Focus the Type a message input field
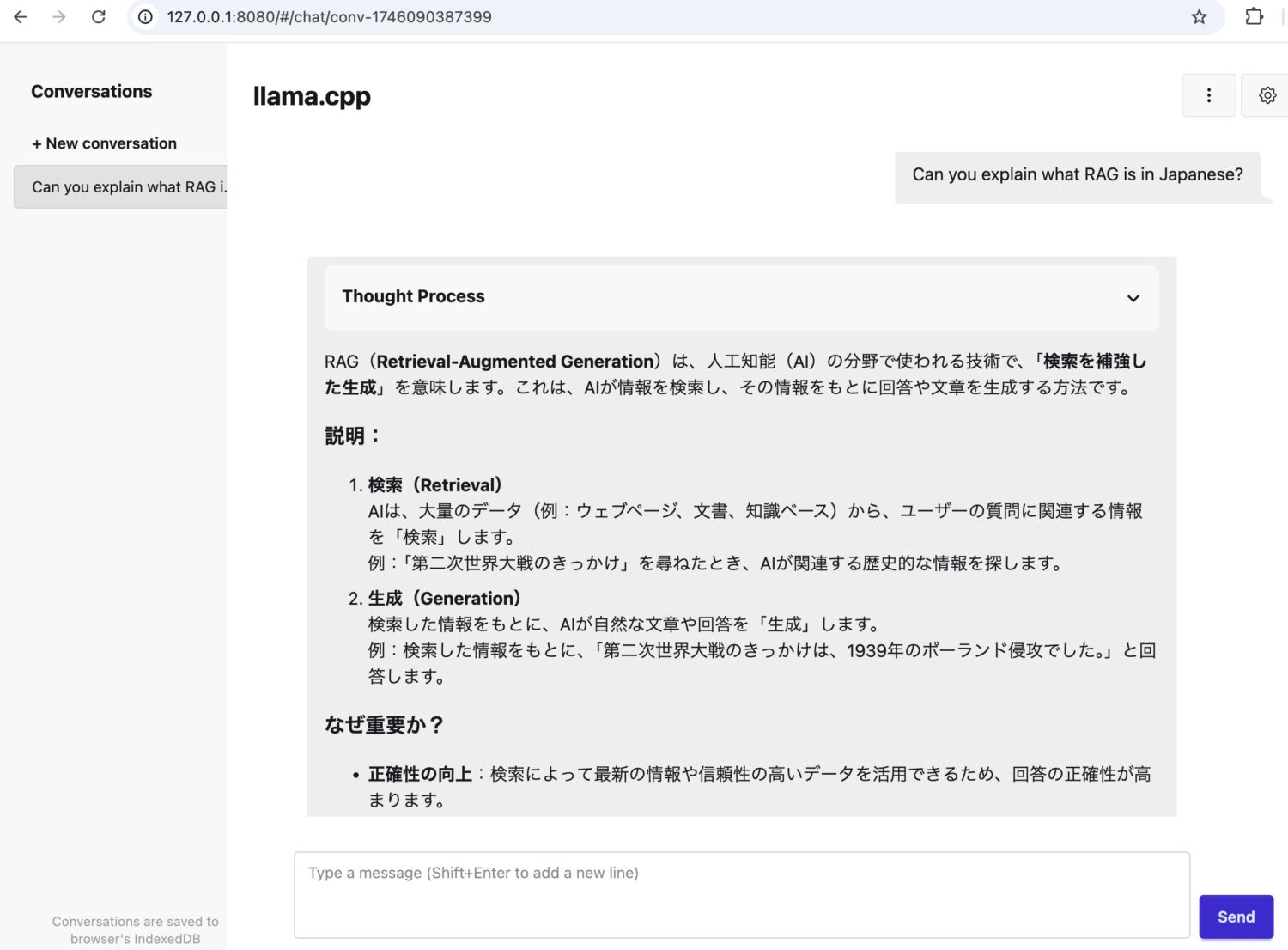Screen dimensions: 1288x950 742,895
